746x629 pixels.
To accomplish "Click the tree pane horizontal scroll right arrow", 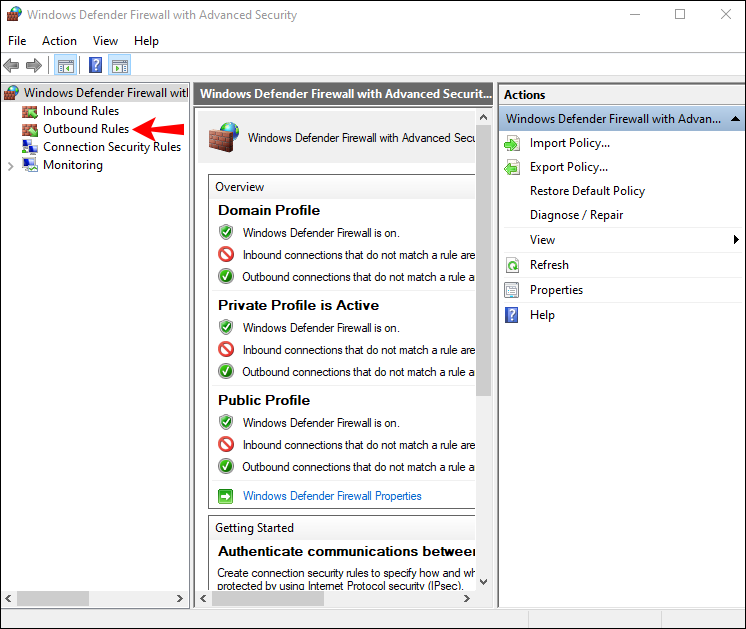I will pos(180,599).
